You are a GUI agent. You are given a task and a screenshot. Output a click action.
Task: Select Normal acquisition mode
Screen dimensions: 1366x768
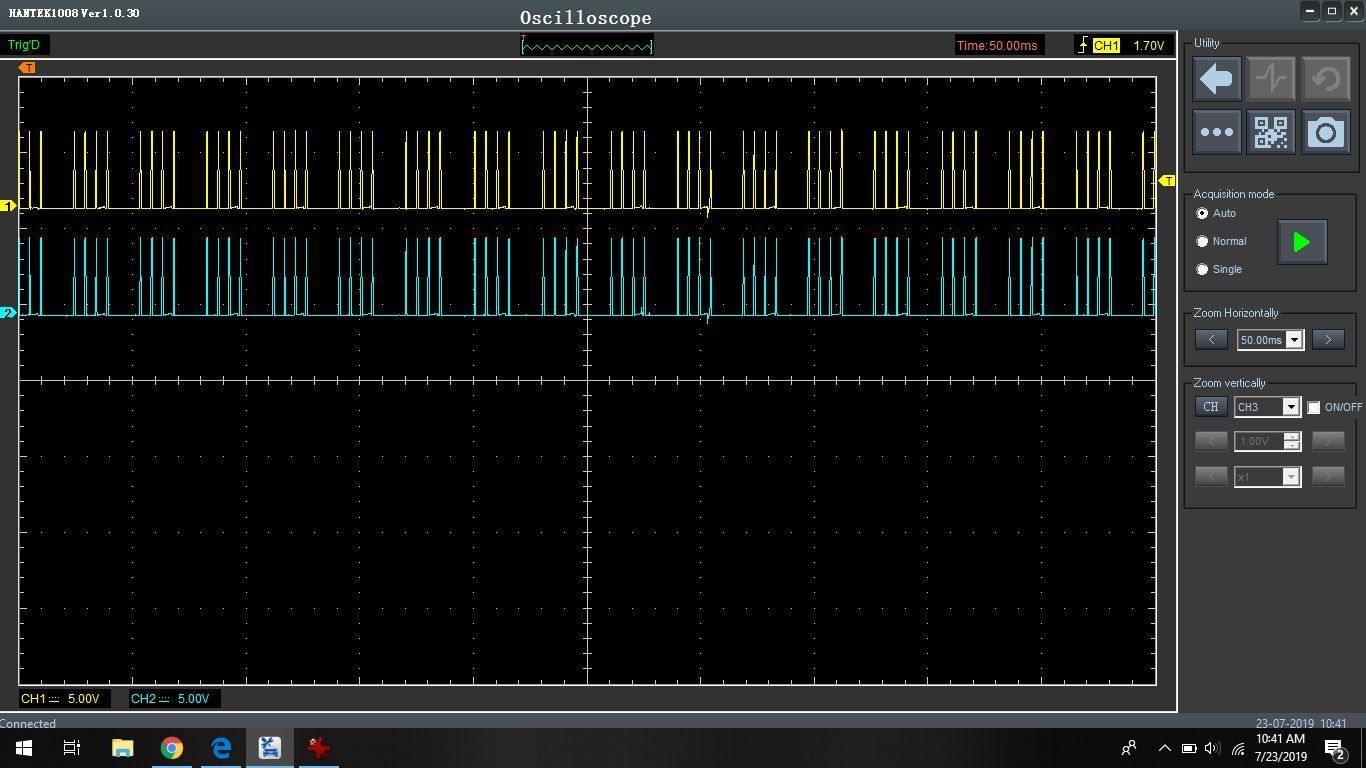coord(1202,242)
